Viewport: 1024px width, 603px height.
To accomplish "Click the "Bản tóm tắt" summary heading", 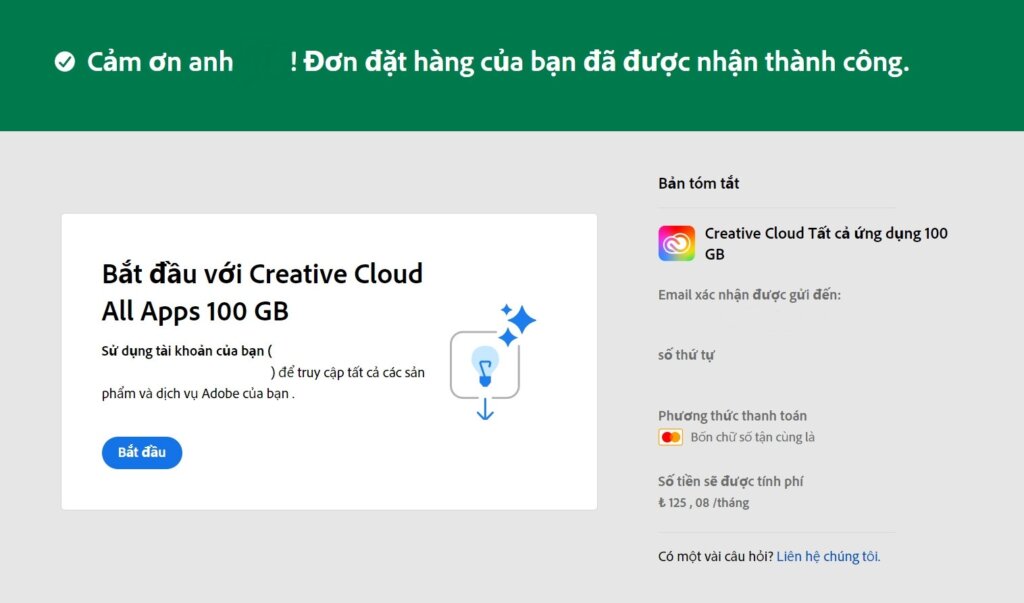I will [699, 183].
